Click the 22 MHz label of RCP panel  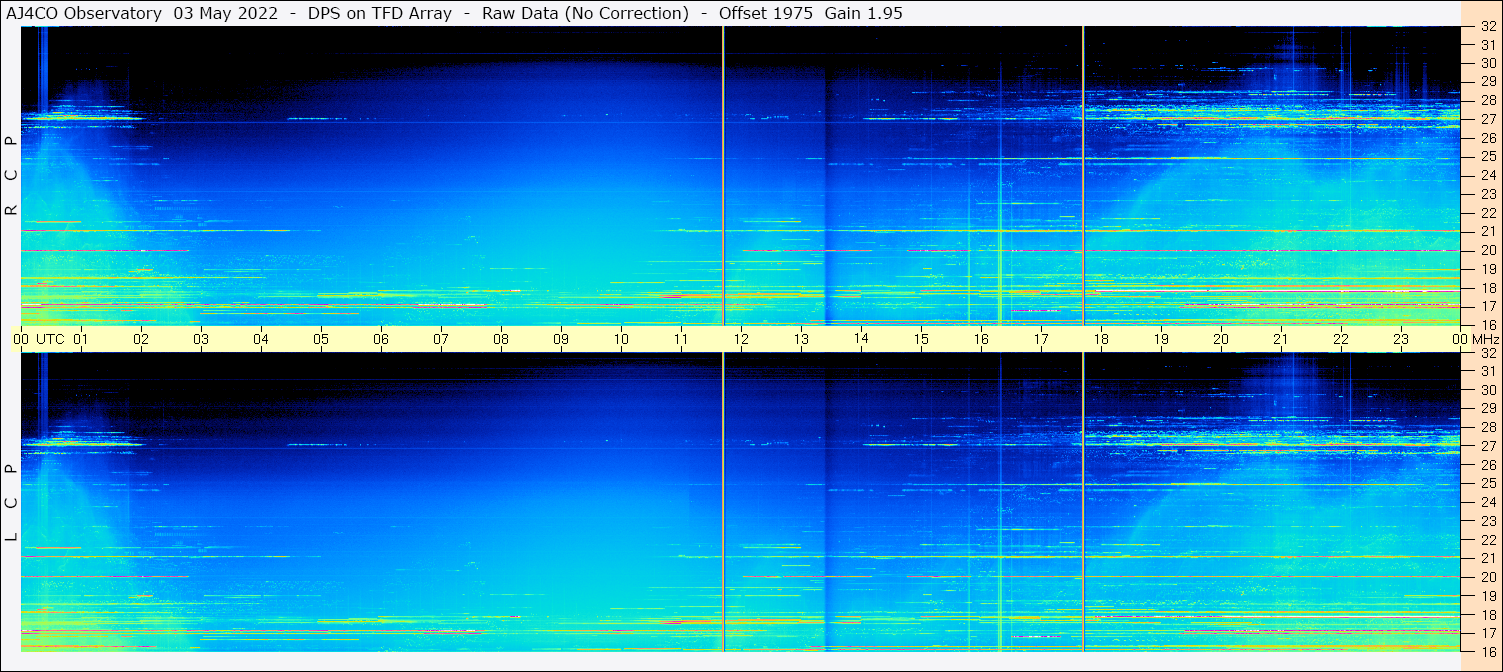click(x=1487, y=213)
